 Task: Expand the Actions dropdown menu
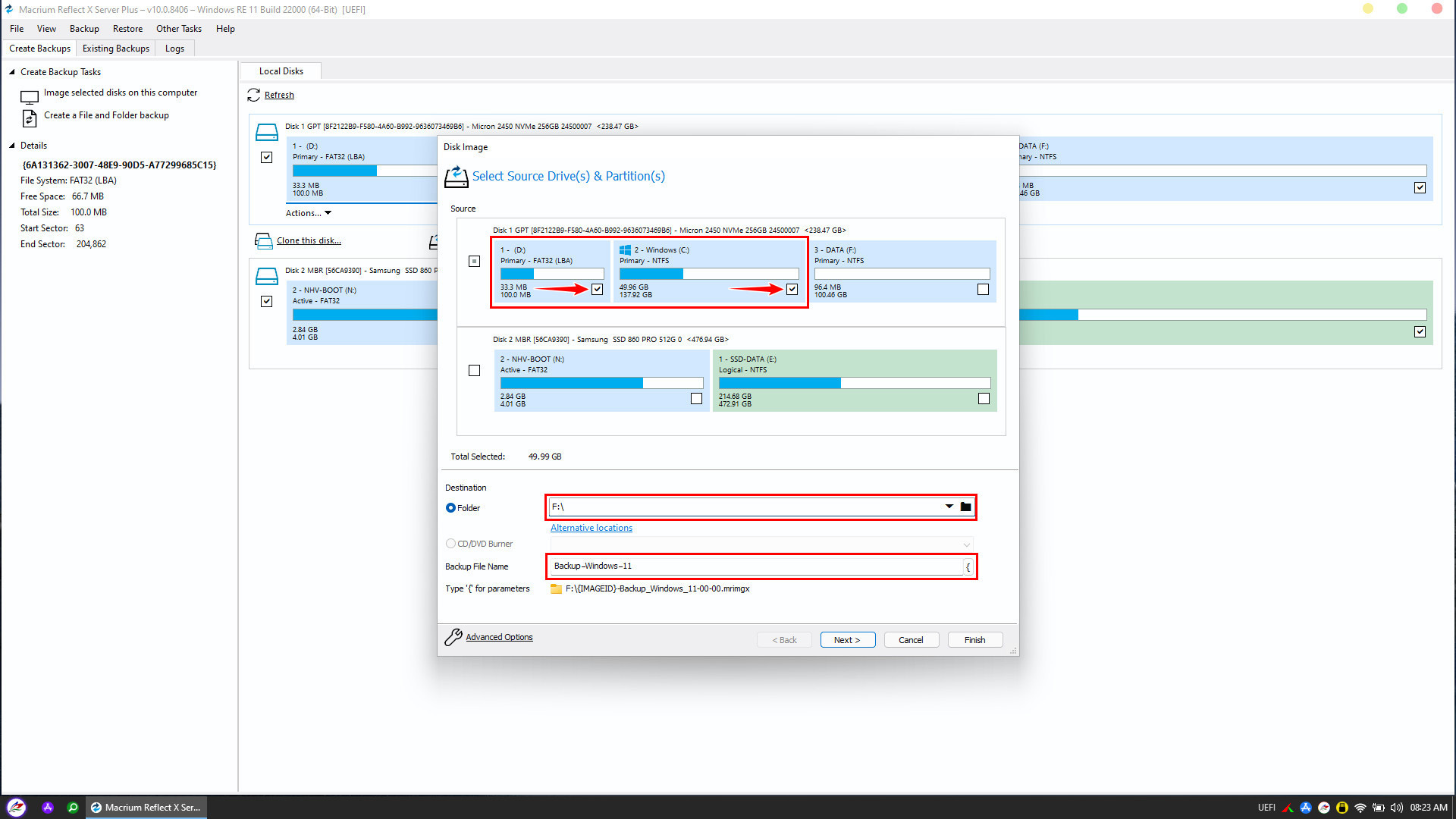pyautogui.click(x=309, y=213)
